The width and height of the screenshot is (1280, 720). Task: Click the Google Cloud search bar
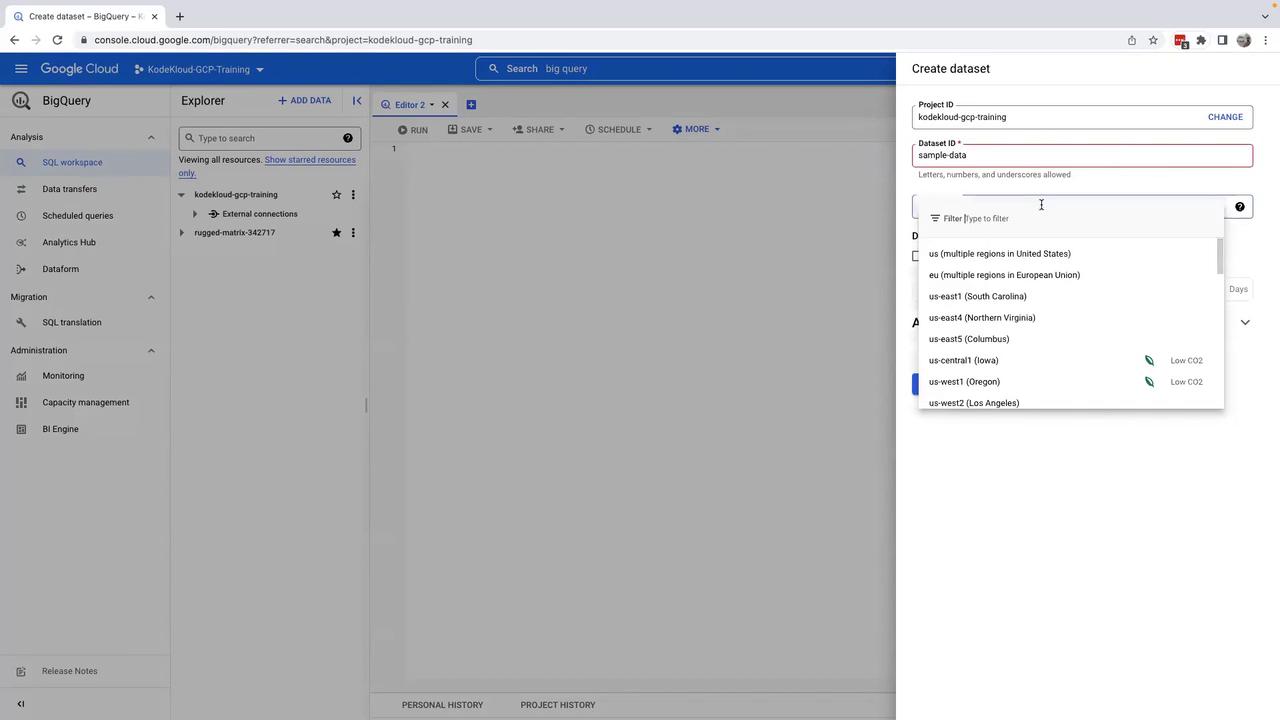(x=686, y=69)
